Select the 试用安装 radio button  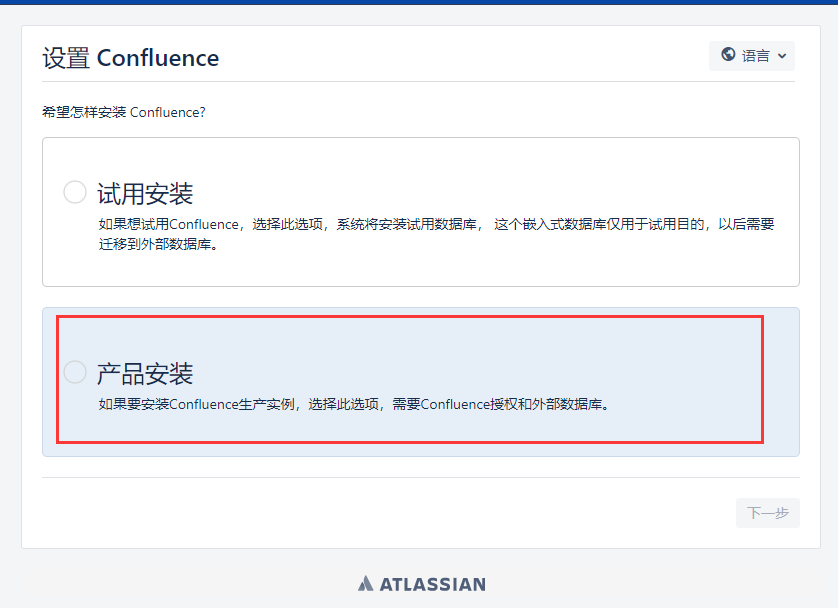click(75, 192)
